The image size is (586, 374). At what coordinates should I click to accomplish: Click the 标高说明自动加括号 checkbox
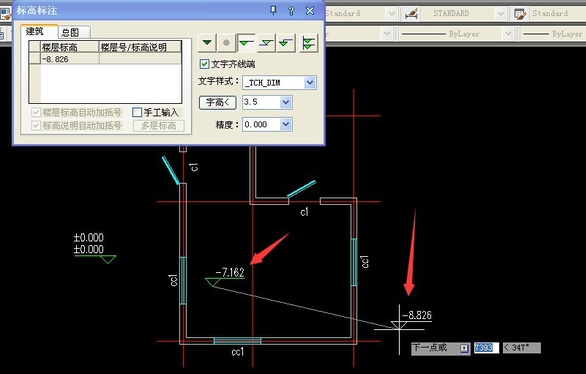36,125
